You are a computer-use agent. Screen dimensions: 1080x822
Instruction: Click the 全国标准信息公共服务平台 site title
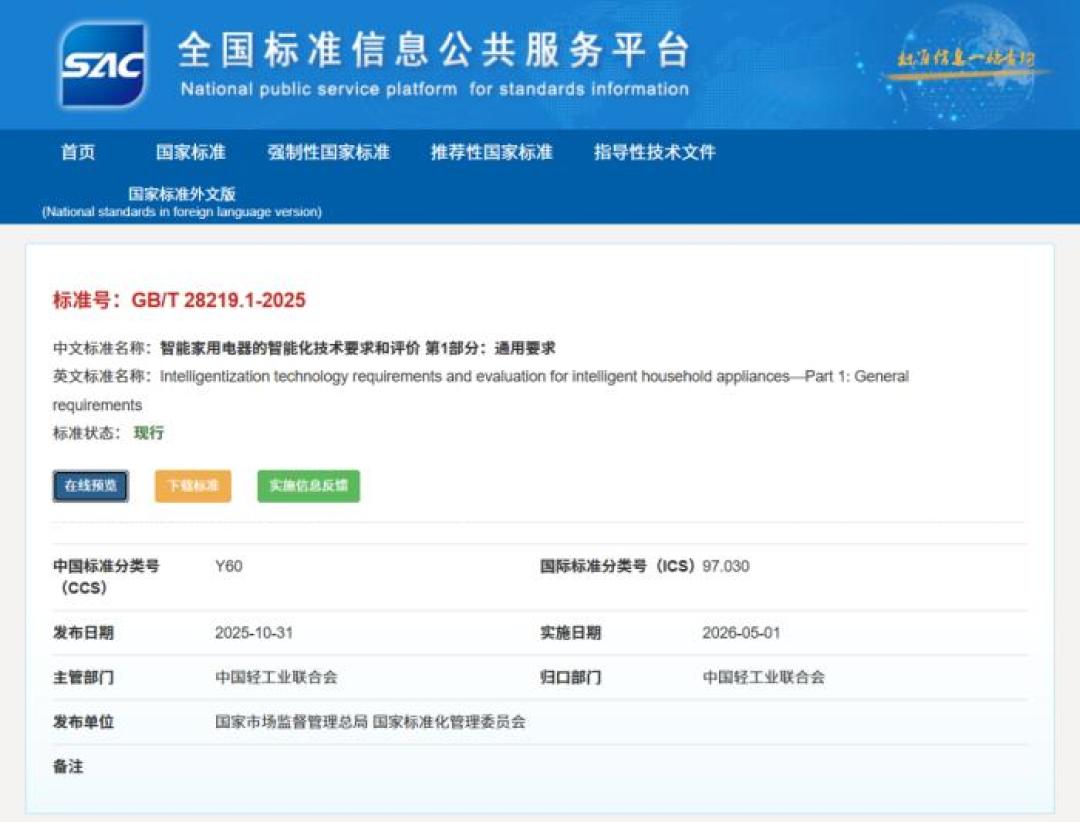coord(434,50)
